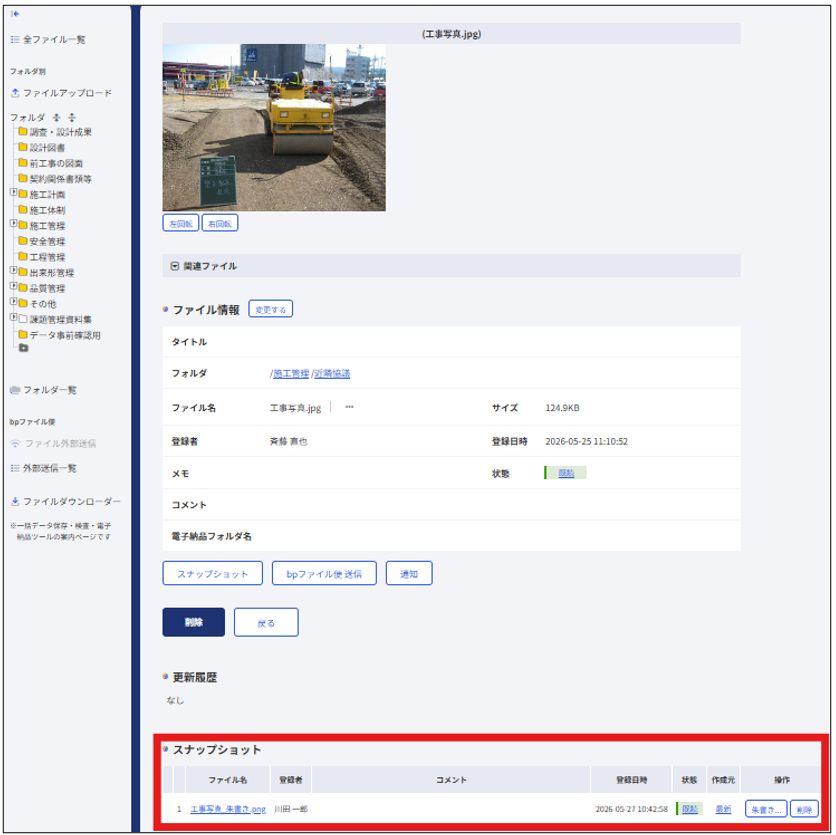Click the ファイルアップロード upload icon

15,93
